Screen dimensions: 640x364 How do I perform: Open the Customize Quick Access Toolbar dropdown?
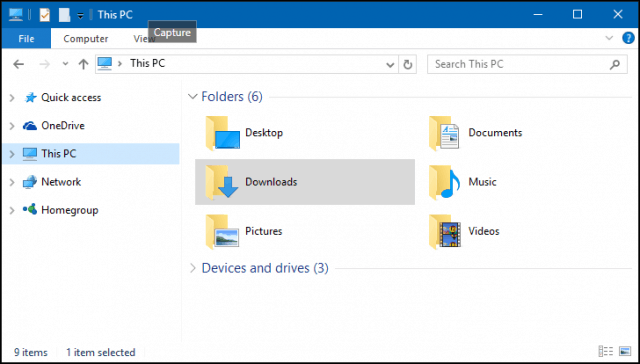[x=80, y=16]
